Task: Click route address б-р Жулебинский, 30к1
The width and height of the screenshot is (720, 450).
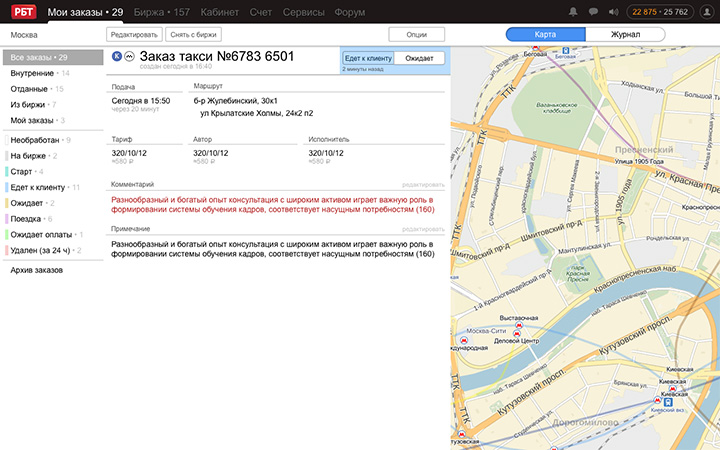Action: click(236, 101)
